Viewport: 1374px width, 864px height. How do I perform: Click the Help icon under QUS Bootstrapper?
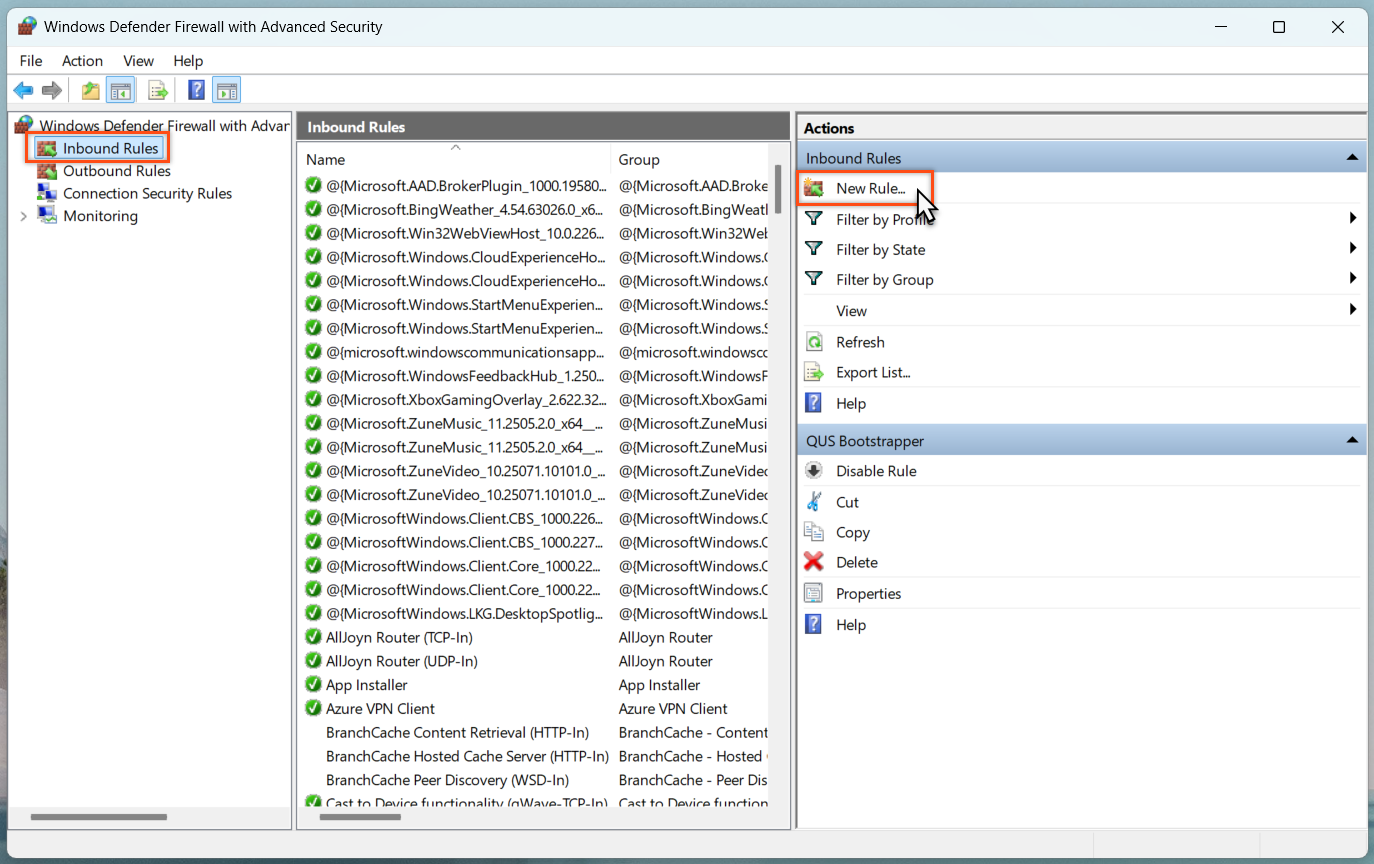click(814, 624)
